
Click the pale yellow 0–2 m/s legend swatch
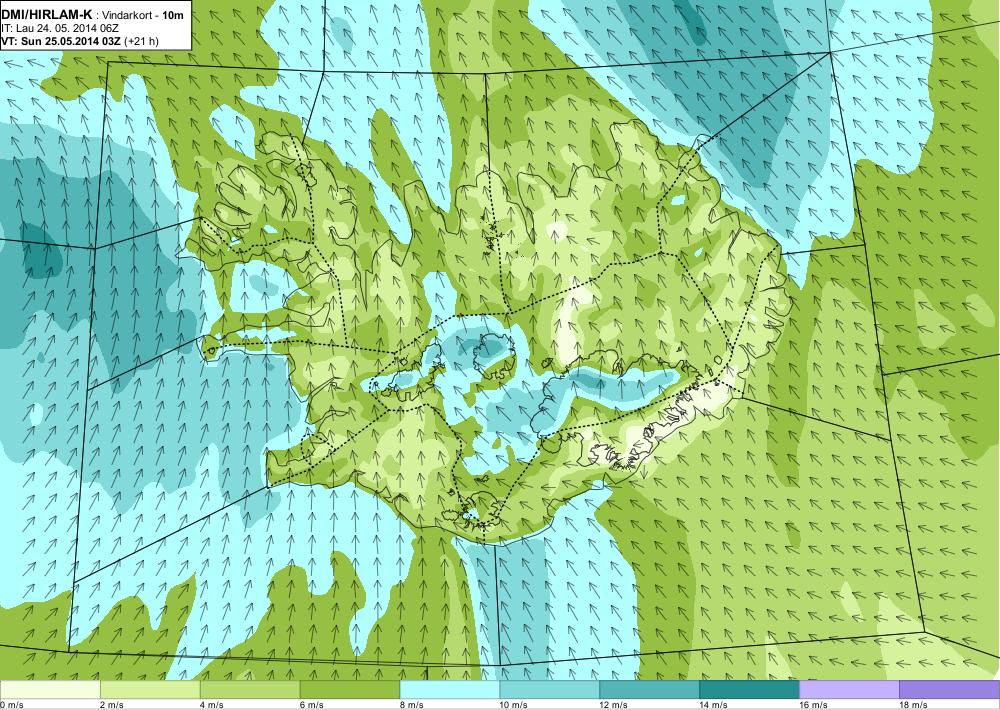[50, 690]
